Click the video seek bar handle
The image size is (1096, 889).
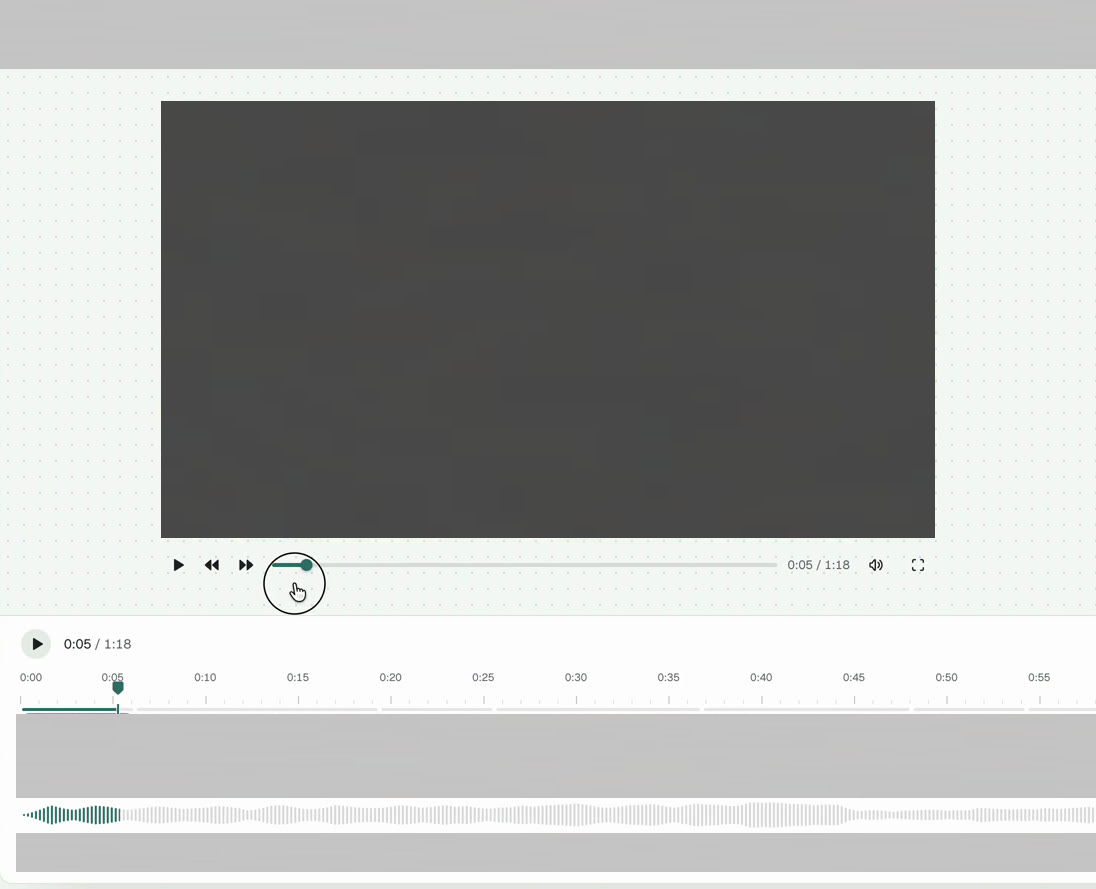tap(306, 565)
